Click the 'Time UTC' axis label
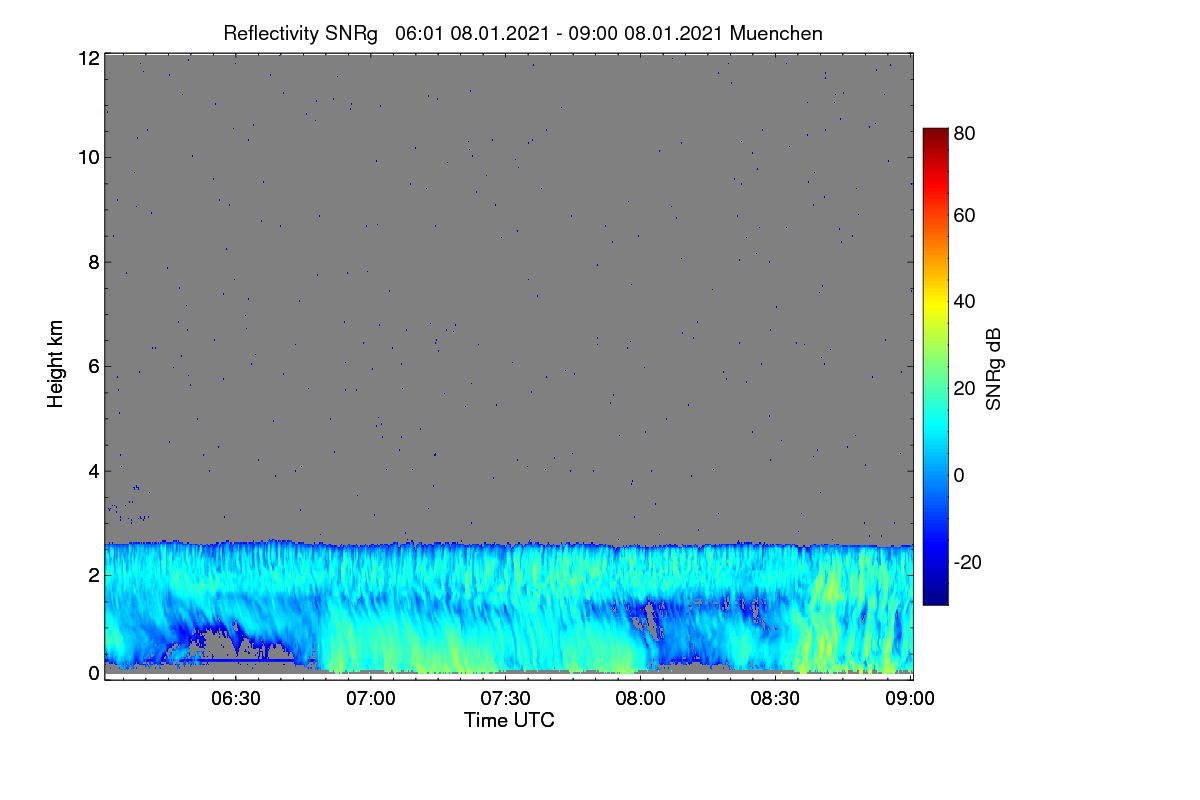1200x800 pixels. [x=509, y=720]
